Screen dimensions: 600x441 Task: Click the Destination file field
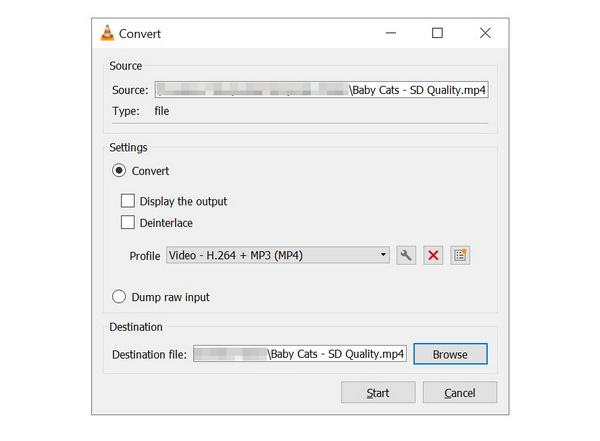(x=300, y=354)
